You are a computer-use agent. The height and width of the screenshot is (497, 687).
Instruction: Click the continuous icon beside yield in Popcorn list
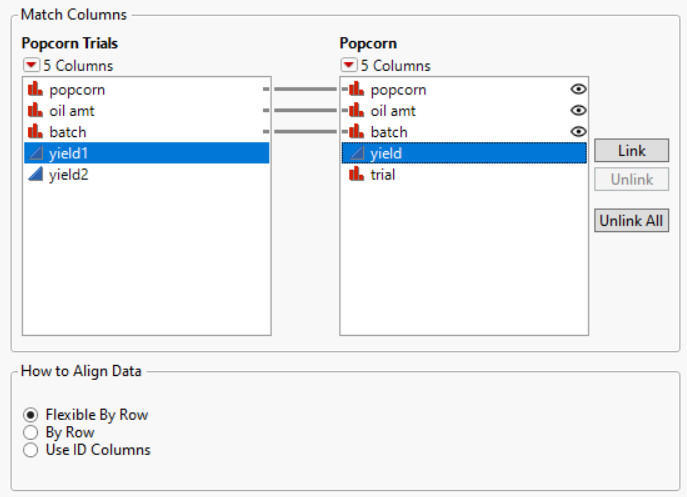(356, 153)
